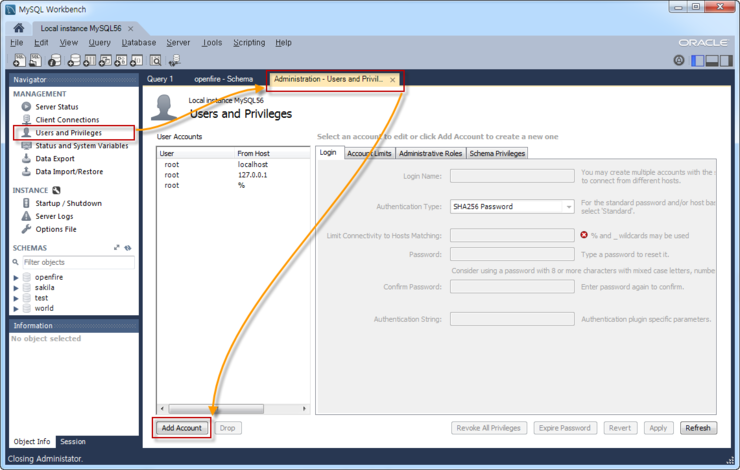This screenshot has width=740, height=470.
Task: Toggle the bottom output panel icon
Action: click(x=712, y=60)
